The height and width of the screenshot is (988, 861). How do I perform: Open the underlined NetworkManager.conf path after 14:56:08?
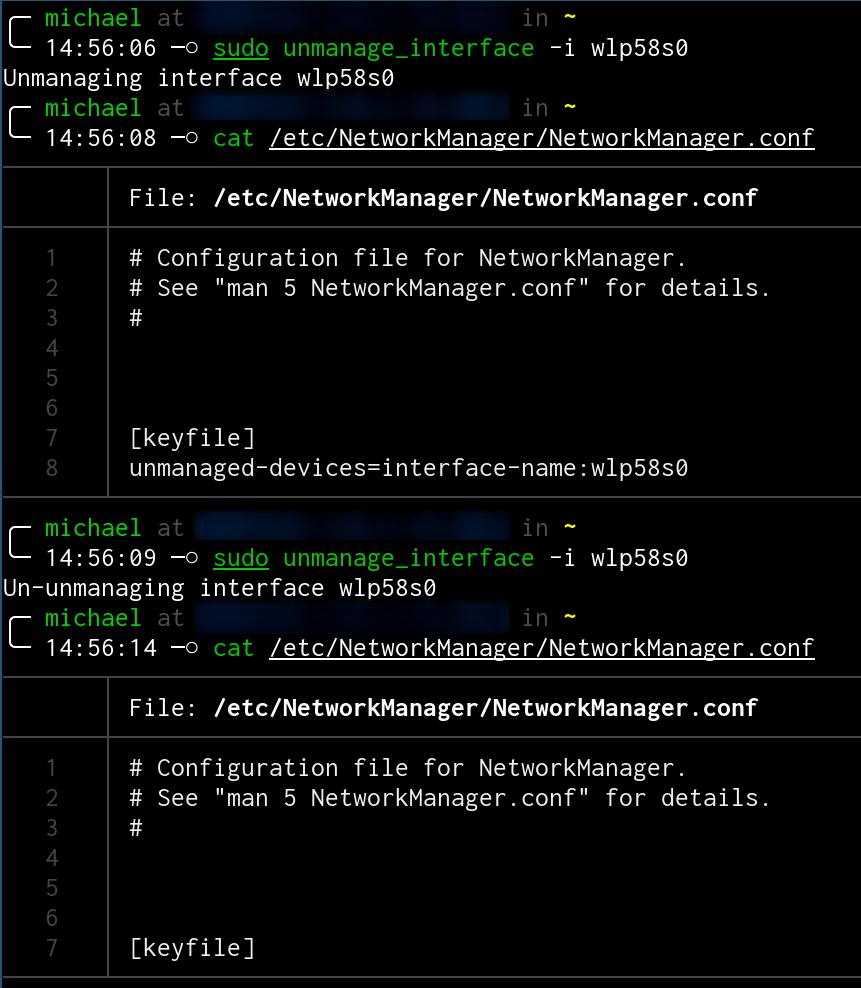542,139
